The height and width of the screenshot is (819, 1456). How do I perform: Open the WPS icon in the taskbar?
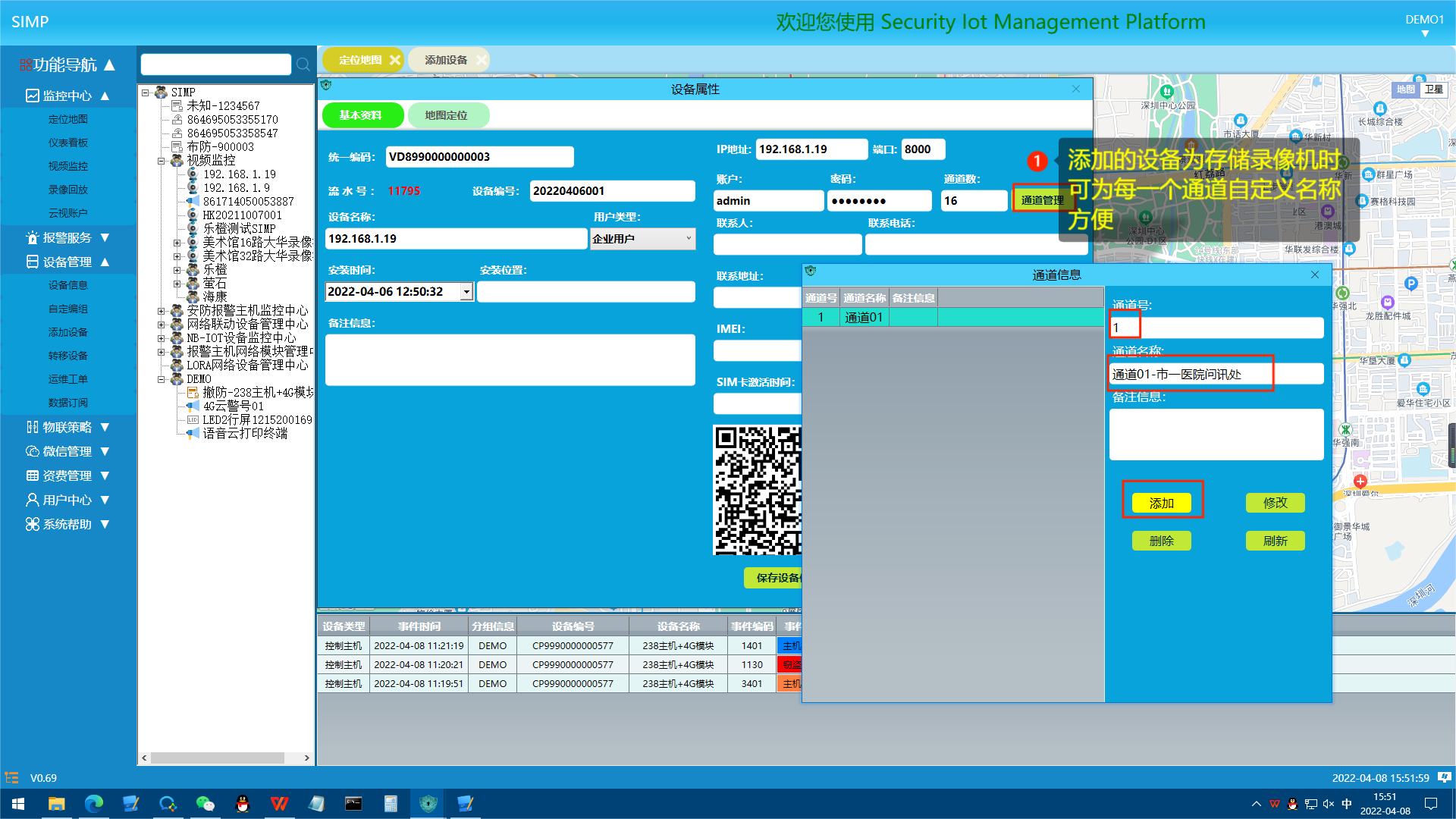(279, 804)
